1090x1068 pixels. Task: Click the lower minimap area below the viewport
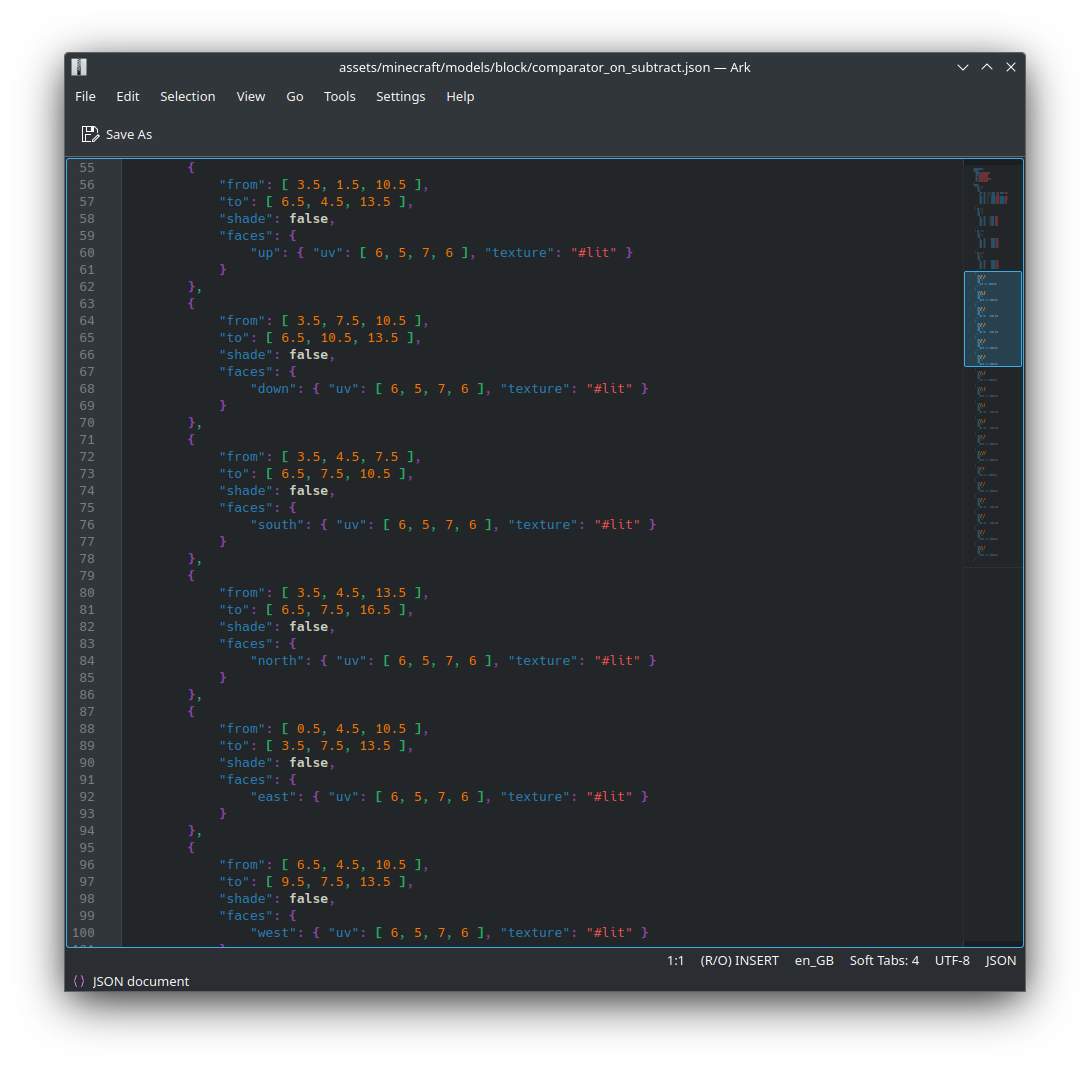993,466
